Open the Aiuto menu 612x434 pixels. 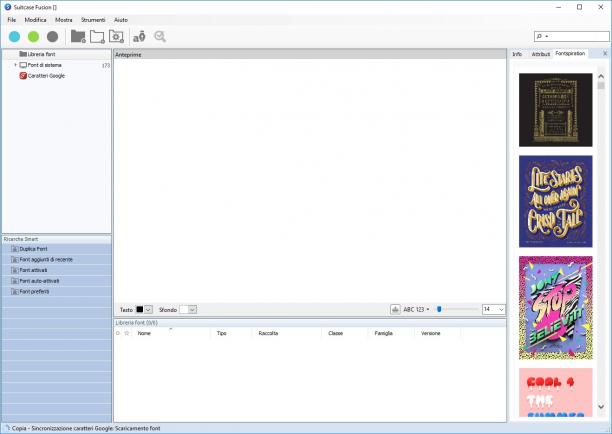[121, 20]
